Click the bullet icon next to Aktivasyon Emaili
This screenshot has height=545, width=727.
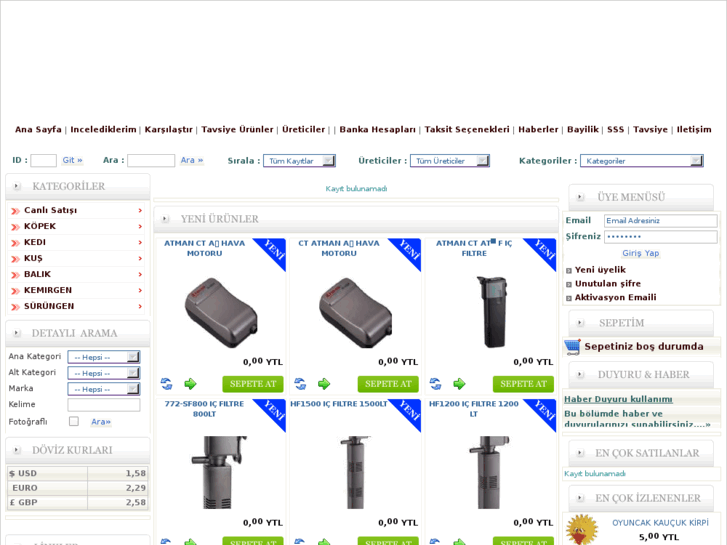point(569,298)
